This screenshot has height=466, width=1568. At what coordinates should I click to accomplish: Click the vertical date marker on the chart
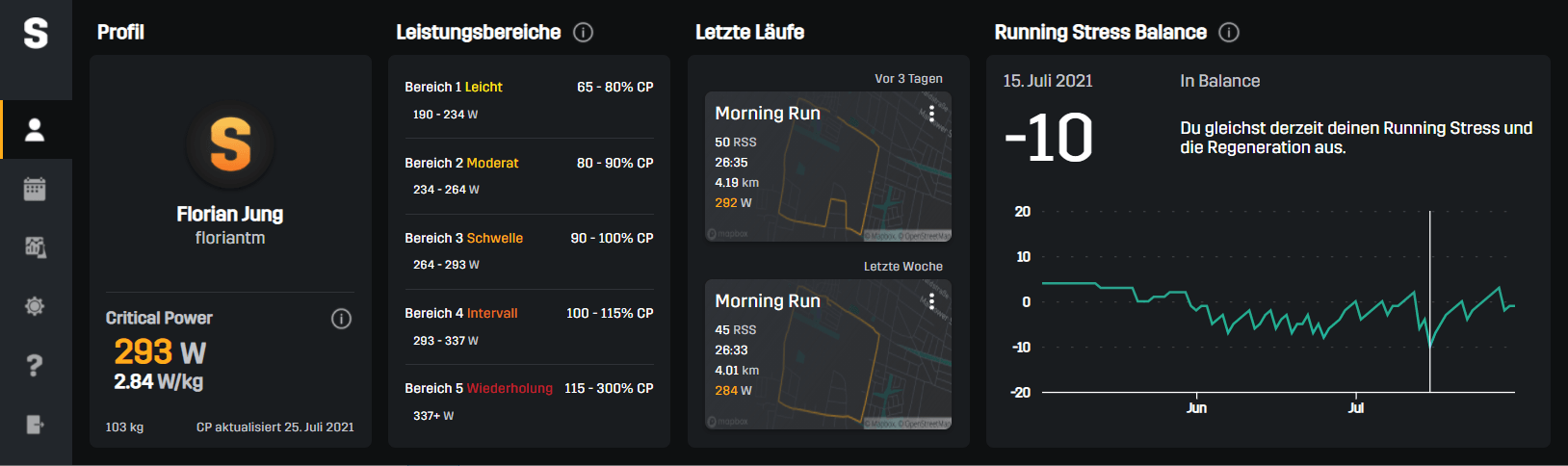click(1429, 301)
